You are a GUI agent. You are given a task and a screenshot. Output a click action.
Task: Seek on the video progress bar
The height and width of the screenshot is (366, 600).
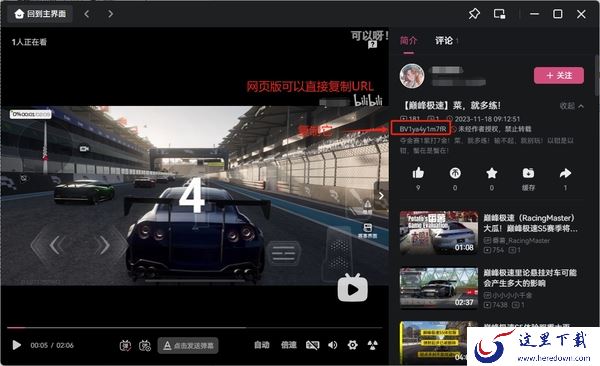[x=194, y=328]
